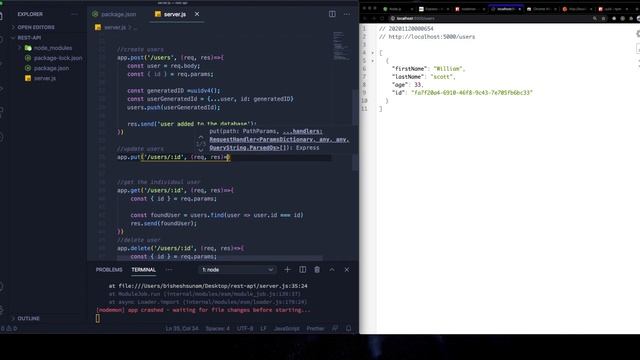Viewport: 640px width, 360px height.
Task: Open editor more actions ellipsis menu
Action: point(347,14)
